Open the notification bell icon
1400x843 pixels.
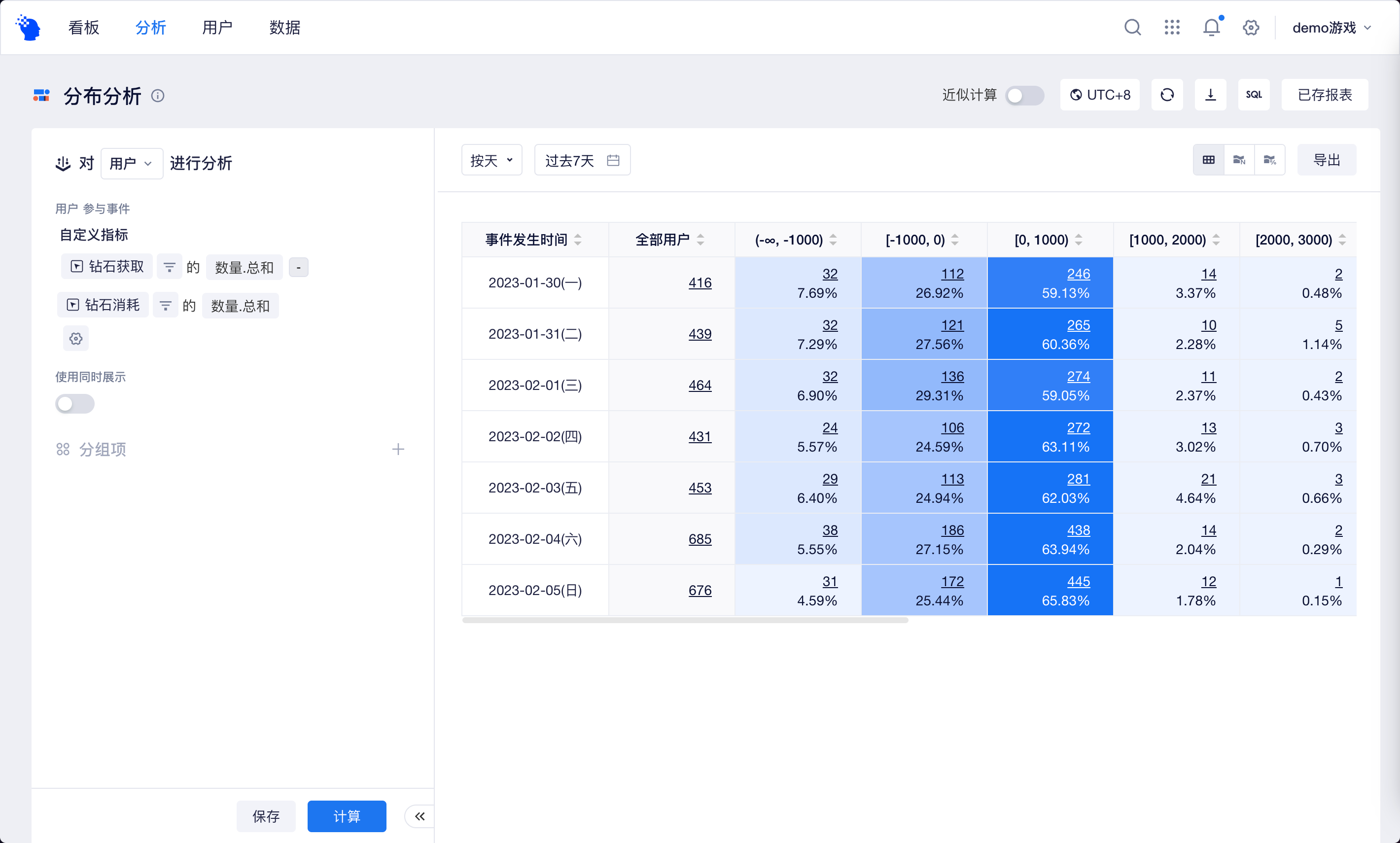(1210, 27)
